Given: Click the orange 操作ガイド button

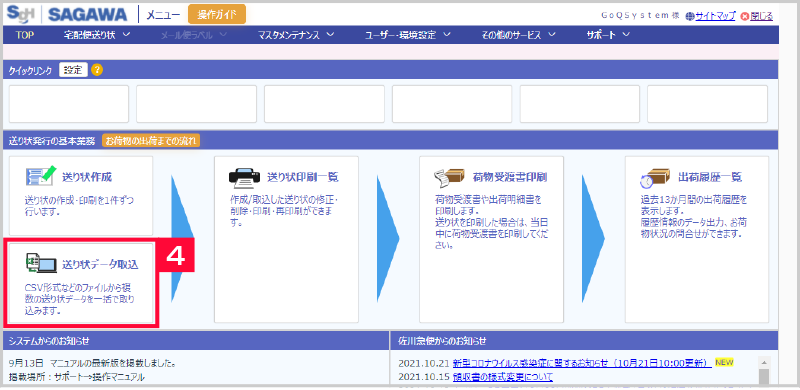Looking at the screenshot, I should (x=217, y=15).
